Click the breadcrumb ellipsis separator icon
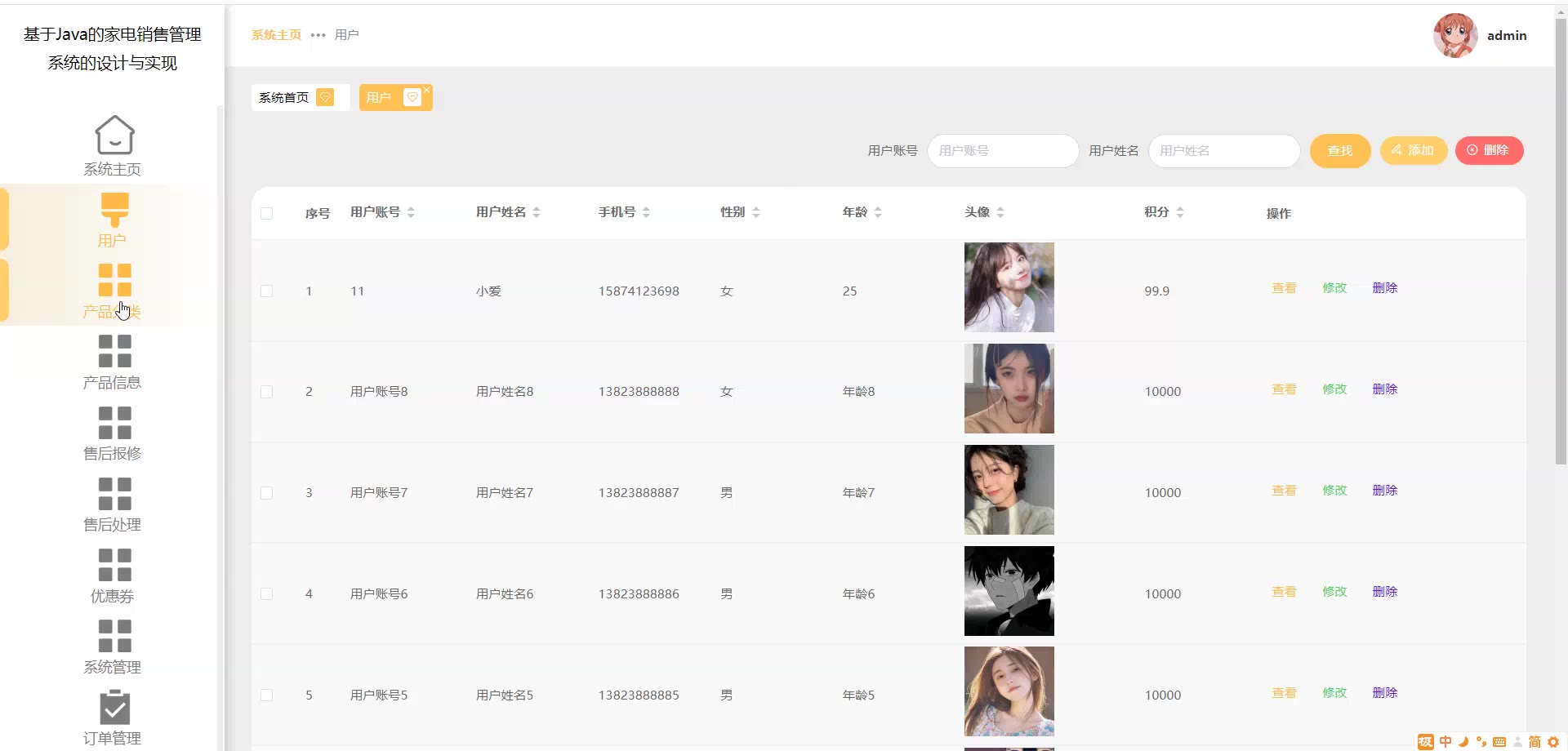 (318, 35)
